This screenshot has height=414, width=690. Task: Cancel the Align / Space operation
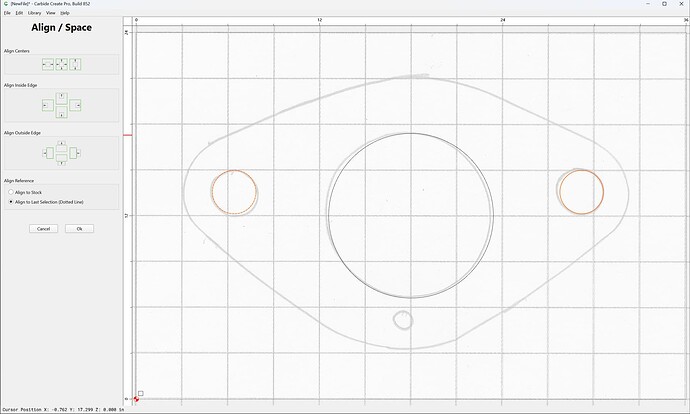pyautogui.click(x=43, y=229)
